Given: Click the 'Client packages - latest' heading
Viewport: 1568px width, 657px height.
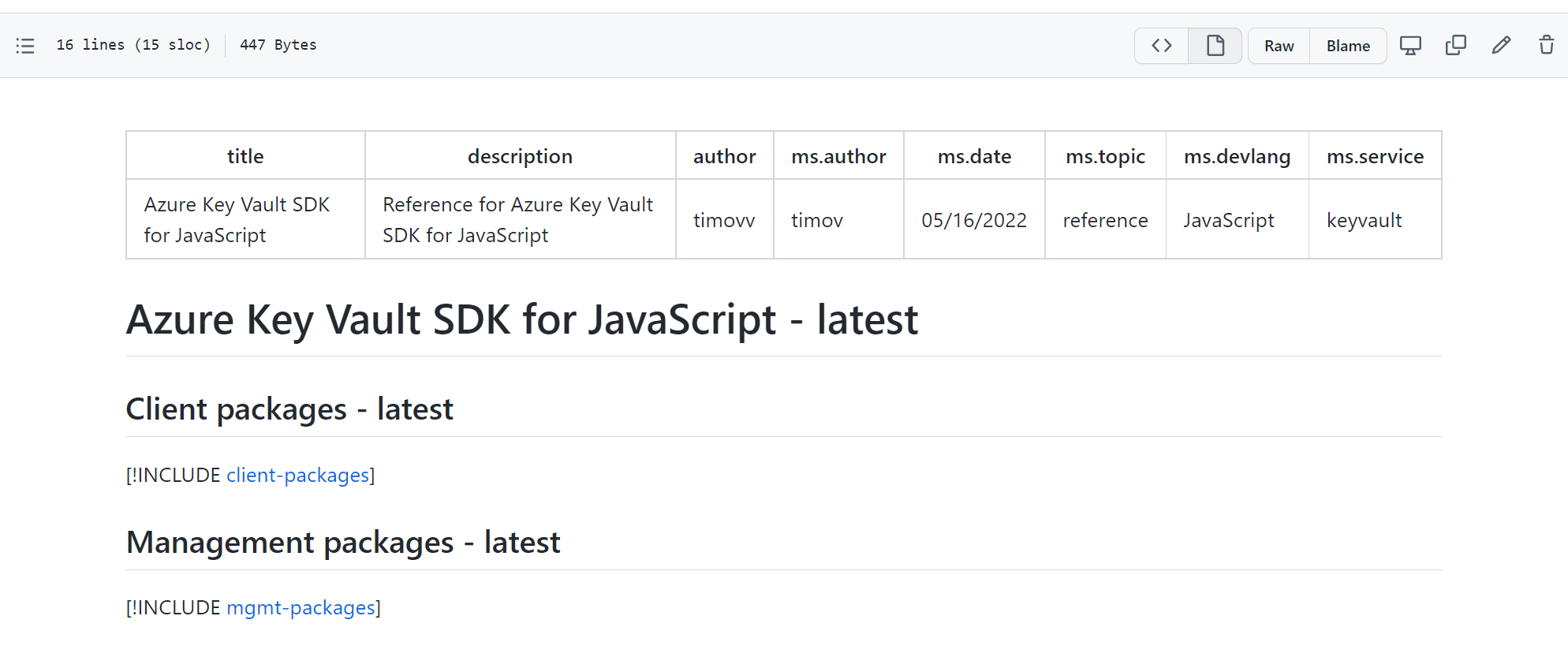Looking at the screenshot, I should 289,409.
